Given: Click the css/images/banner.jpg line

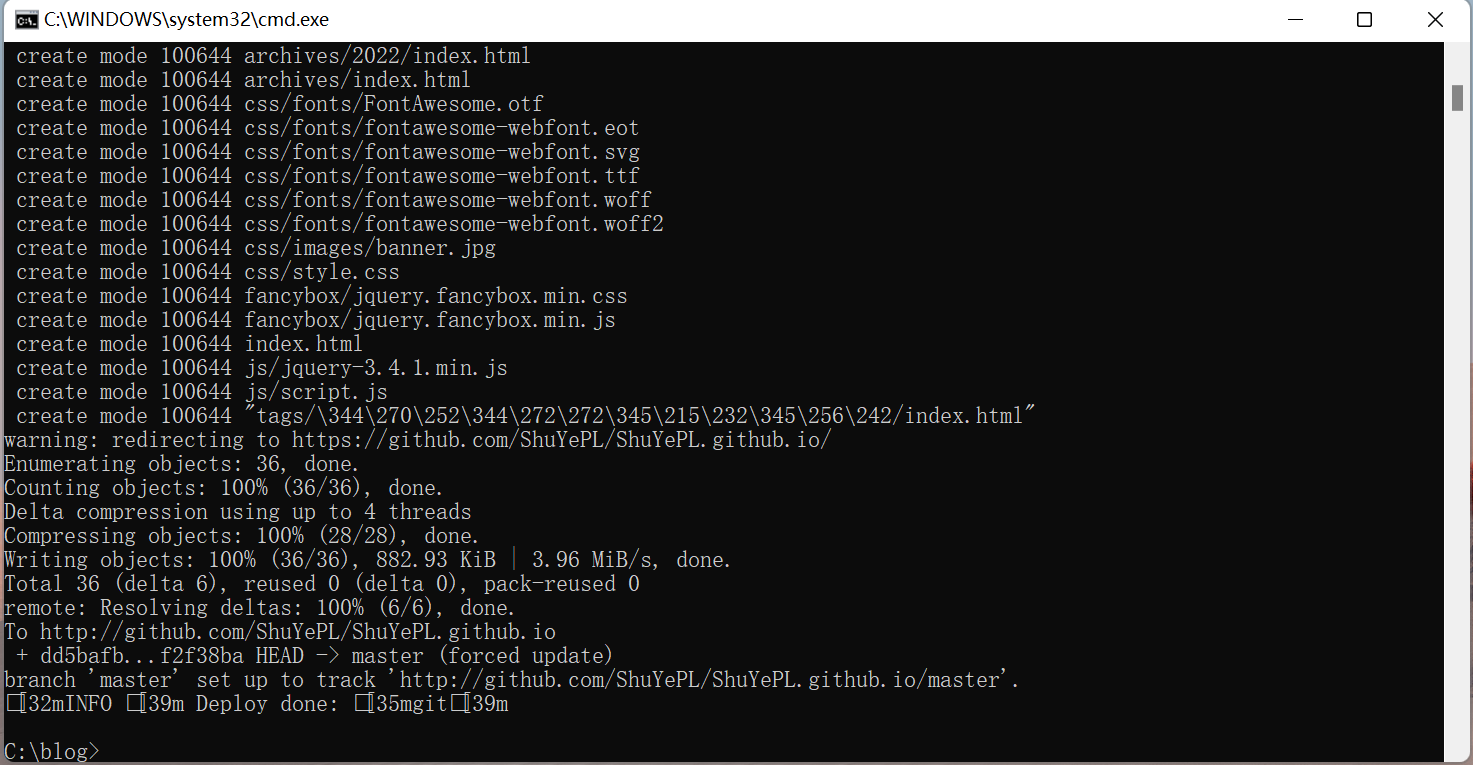Looking at the screenshot, I should click(x=369, y=248).
